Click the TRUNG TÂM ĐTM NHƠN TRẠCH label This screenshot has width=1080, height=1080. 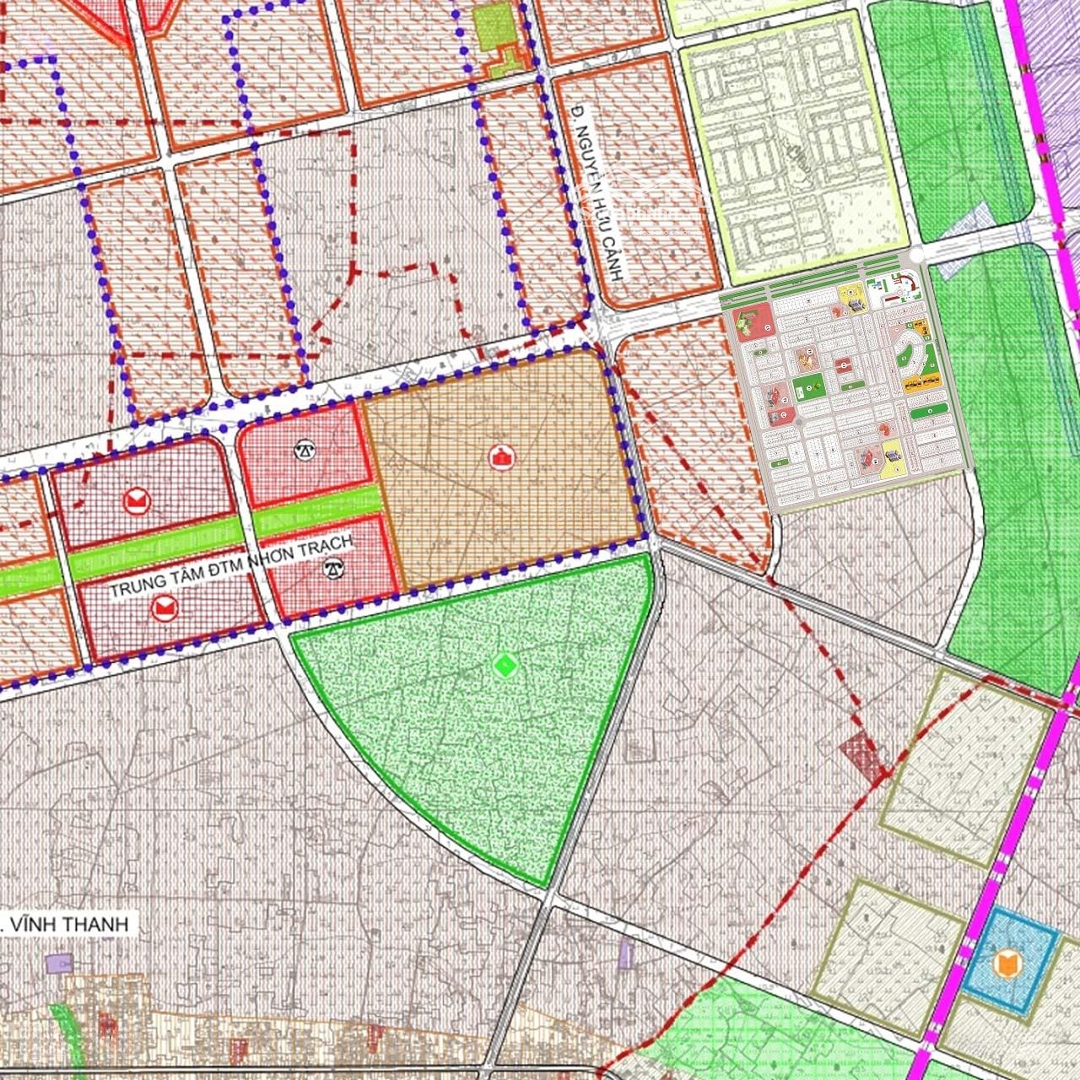click(x=232, y=568)
